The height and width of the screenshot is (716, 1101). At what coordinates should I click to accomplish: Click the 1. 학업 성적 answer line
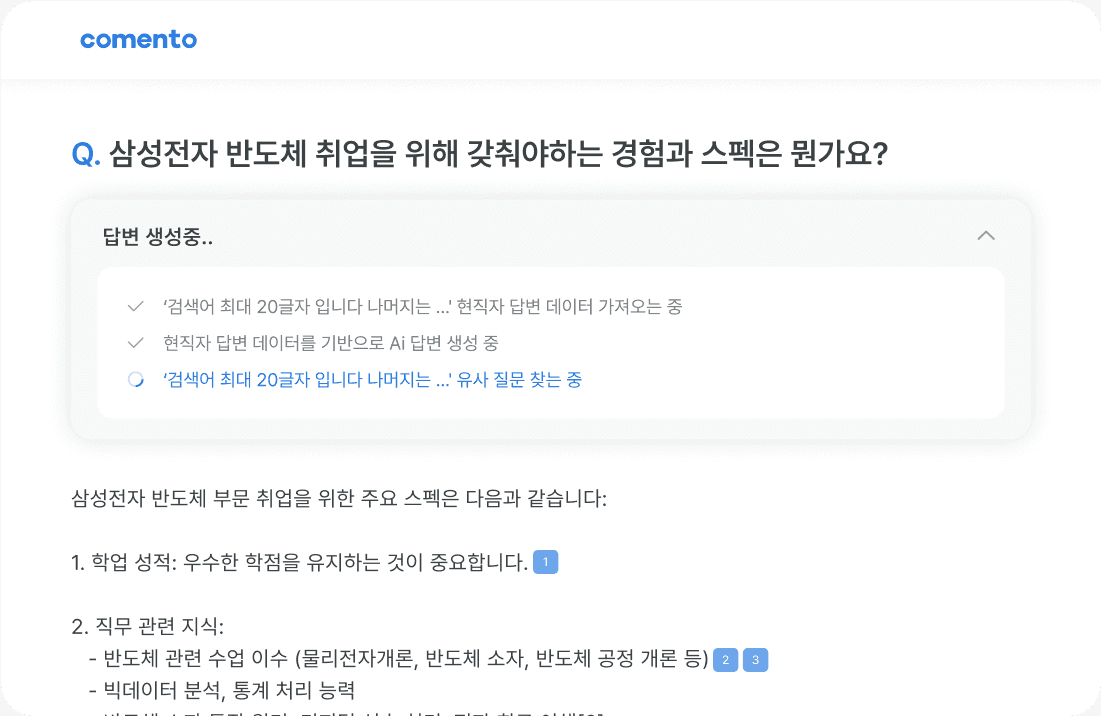[299, 563]
